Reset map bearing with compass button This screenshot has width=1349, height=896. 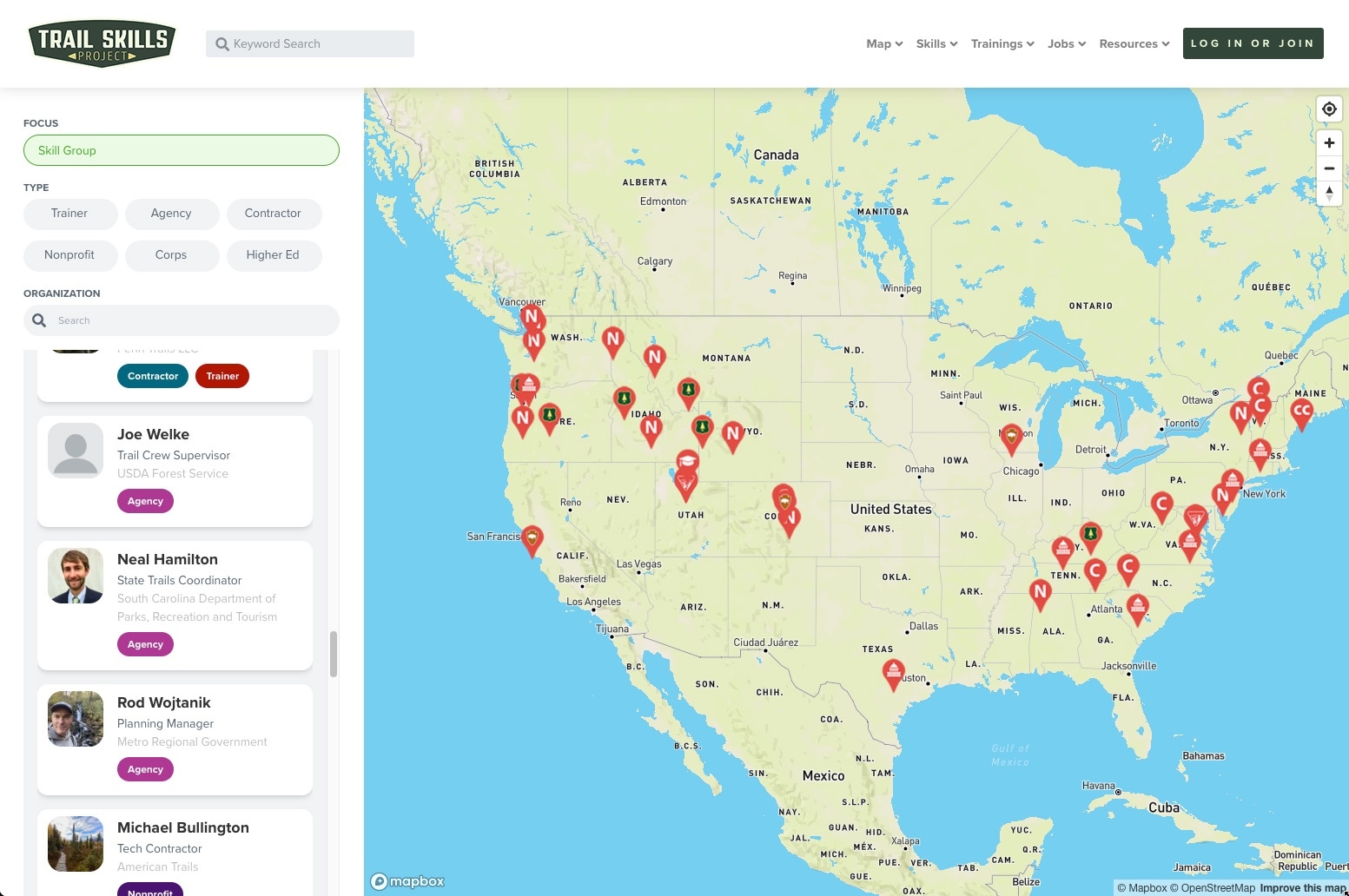point(1329,194)
